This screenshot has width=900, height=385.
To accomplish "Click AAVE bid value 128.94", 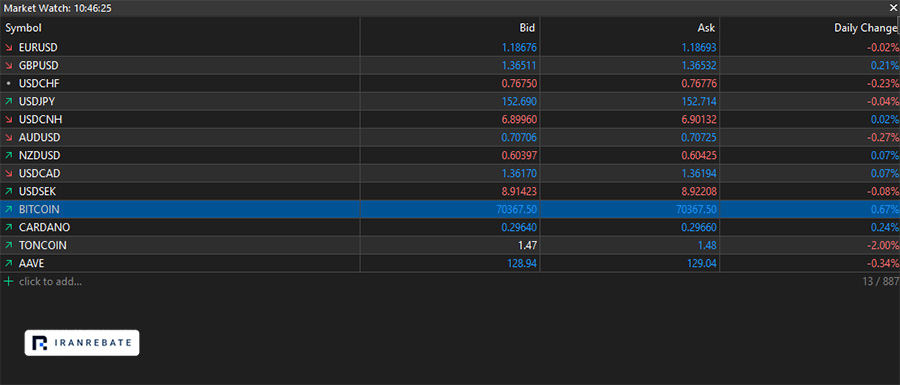I will click(522, 263).
